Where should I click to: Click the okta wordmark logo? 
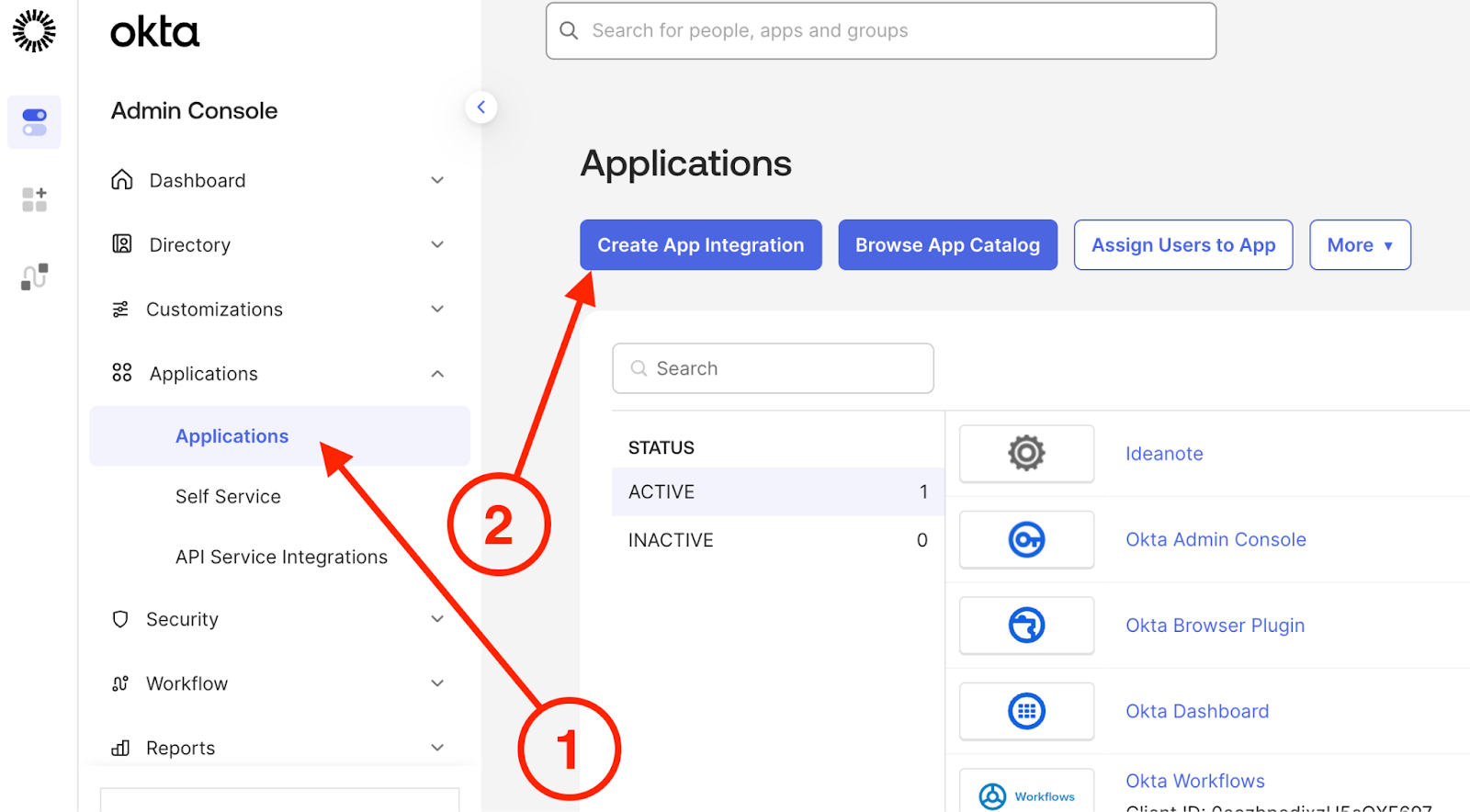pos(154,32)
